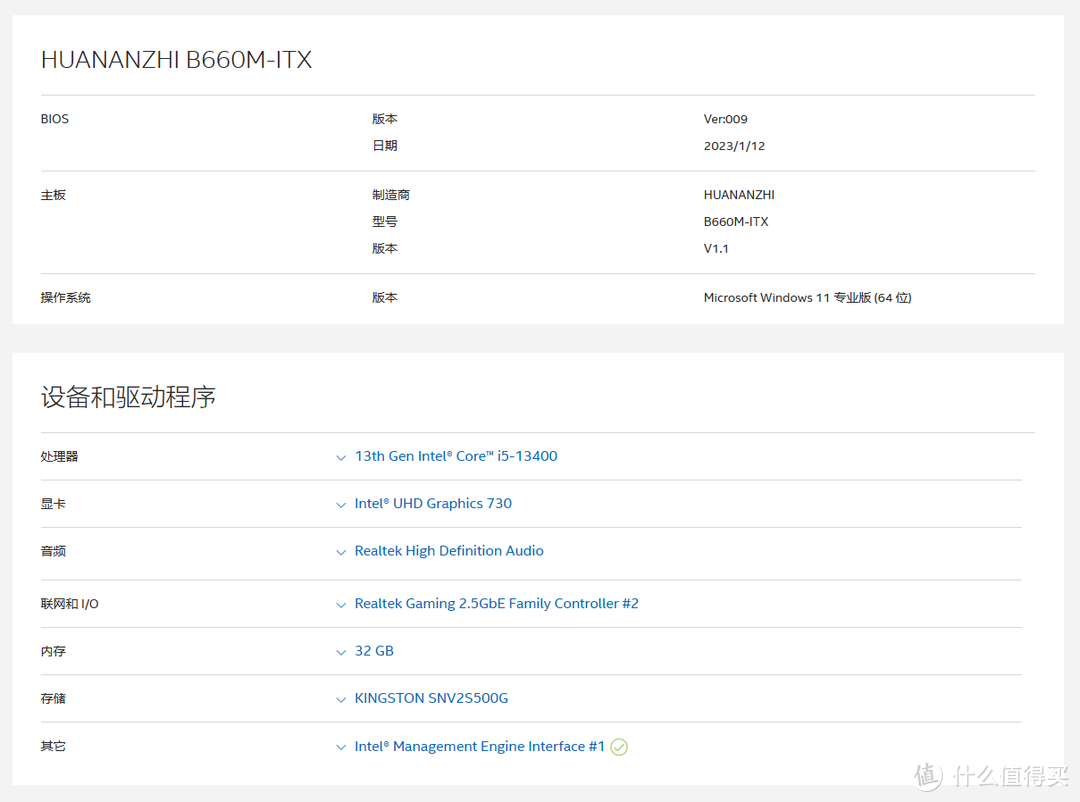The width and height of the screenshot is (1080, 802).
Task: Select manufacturer value HUANANZHI
Action: pyautogui.click(x=739, y=195)
